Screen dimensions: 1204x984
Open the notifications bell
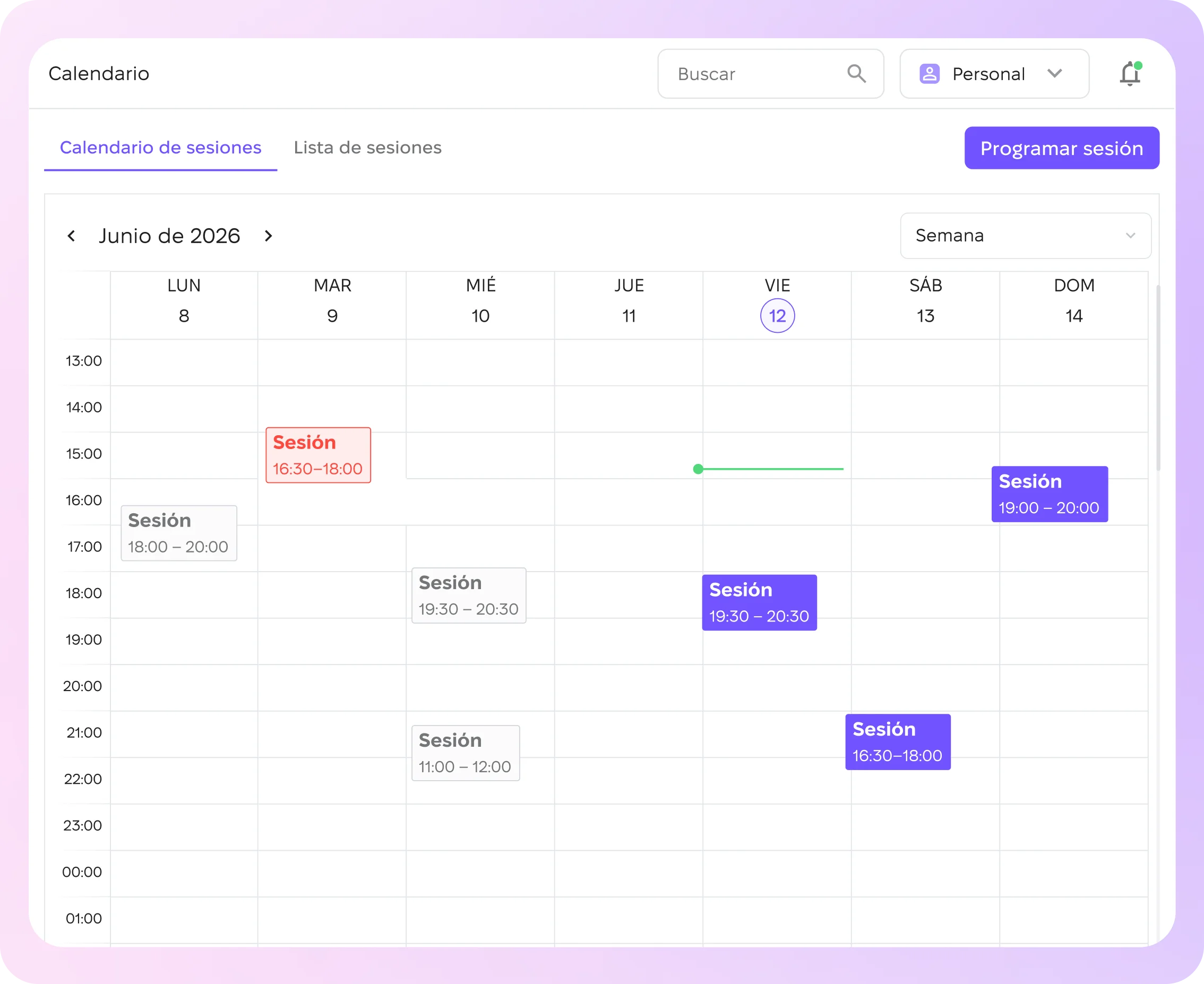tap(1130, 74)
